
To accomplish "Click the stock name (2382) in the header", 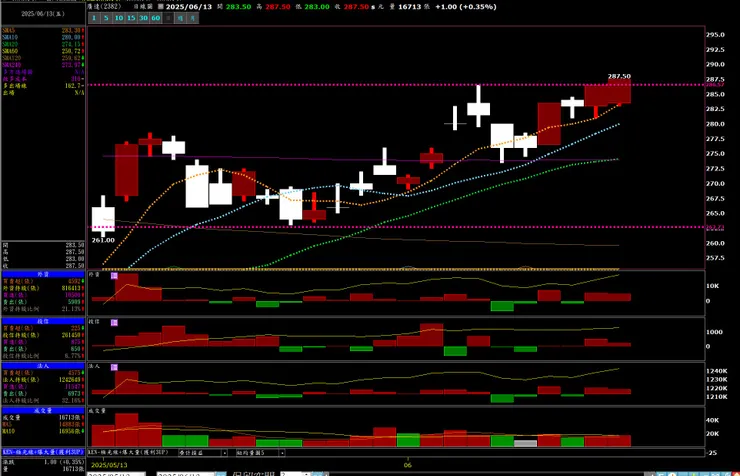I will pos(104,7).
